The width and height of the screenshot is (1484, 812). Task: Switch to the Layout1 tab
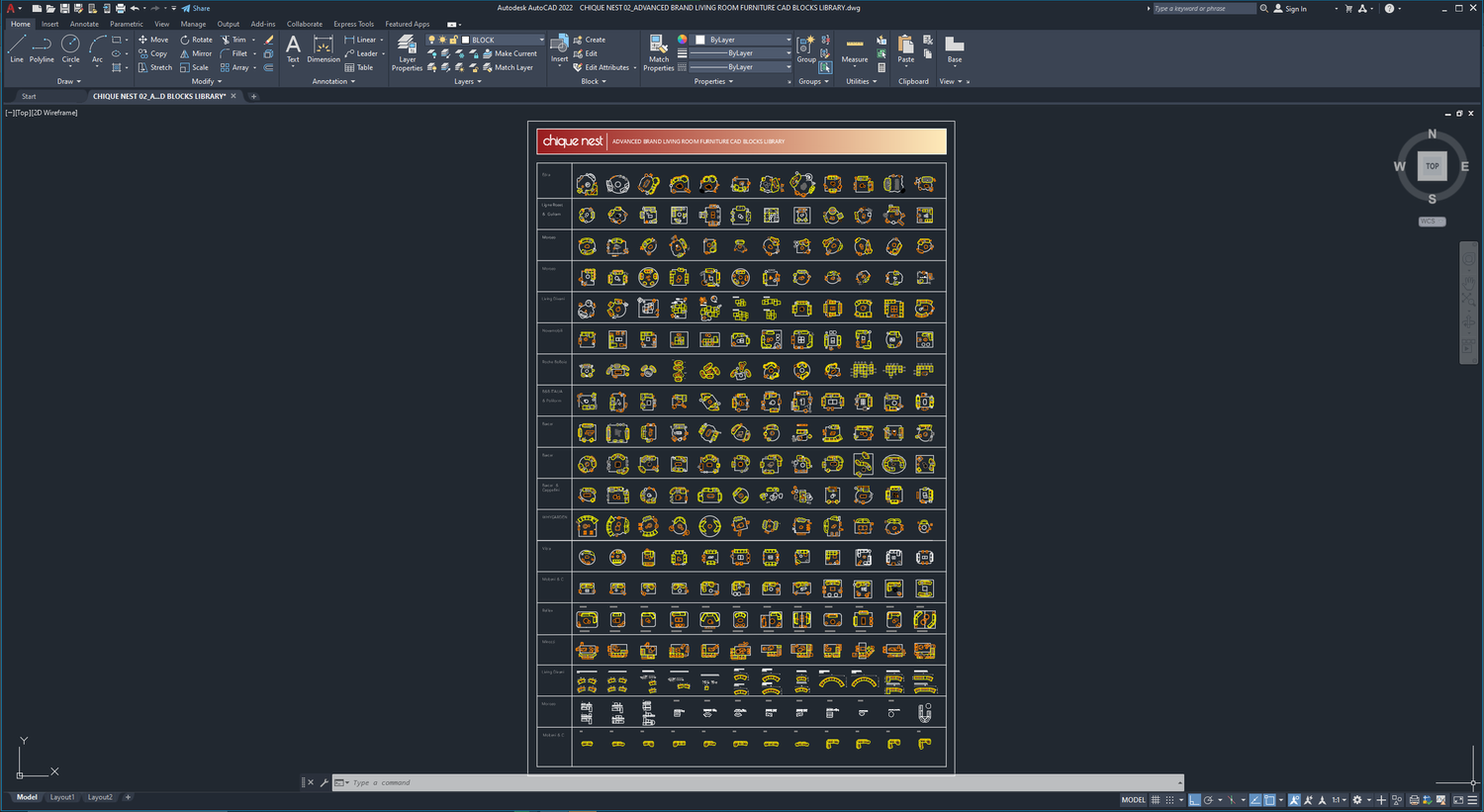pos(61,797)
